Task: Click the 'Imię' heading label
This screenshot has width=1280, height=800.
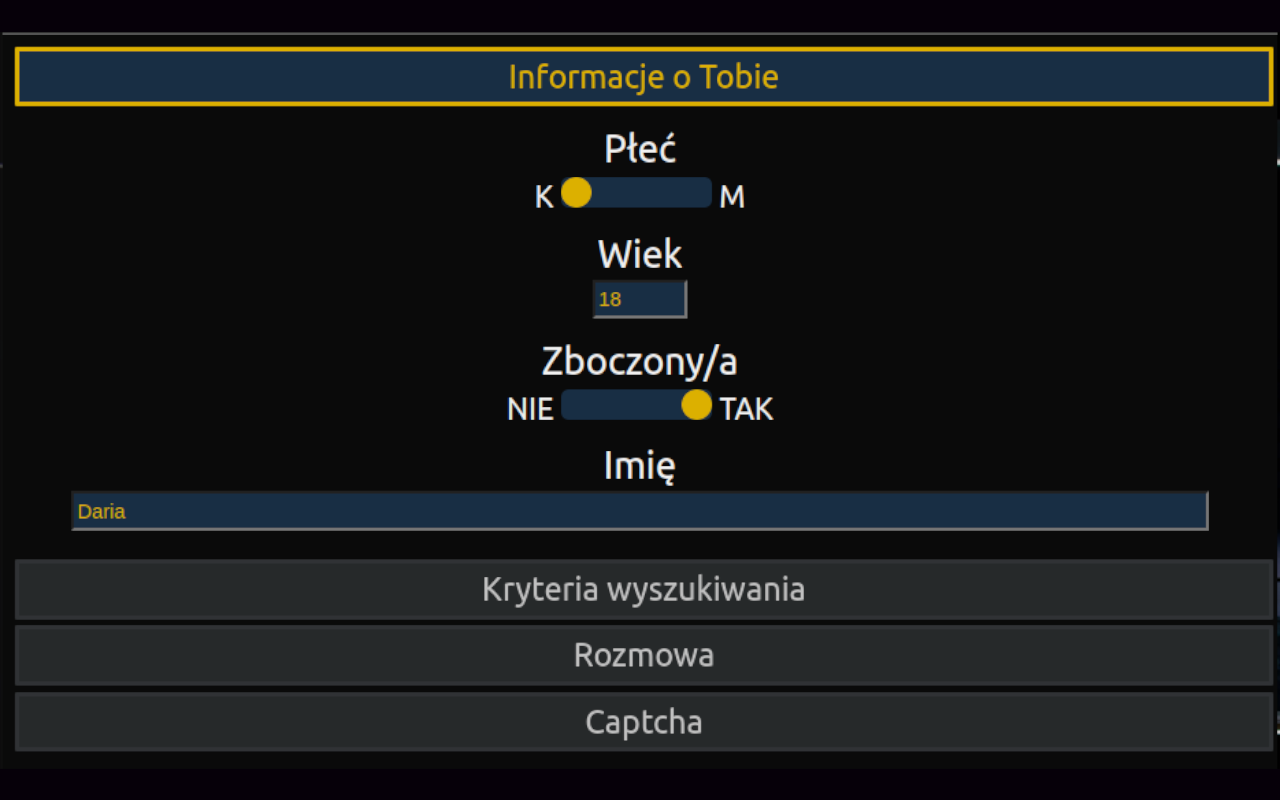Action: tap(640, 466)
